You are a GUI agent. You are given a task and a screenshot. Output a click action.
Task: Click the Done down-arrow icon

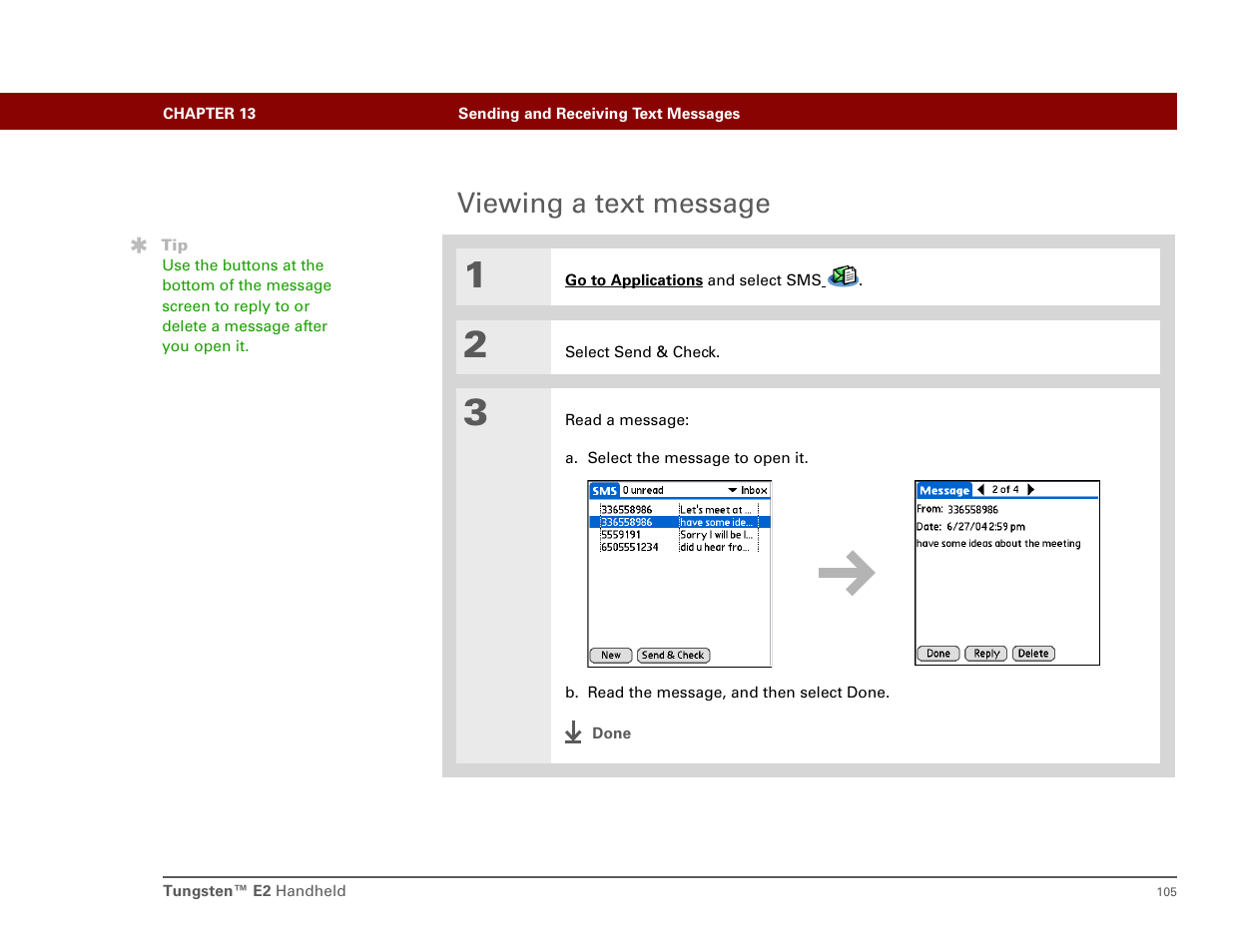pos(573,733)
